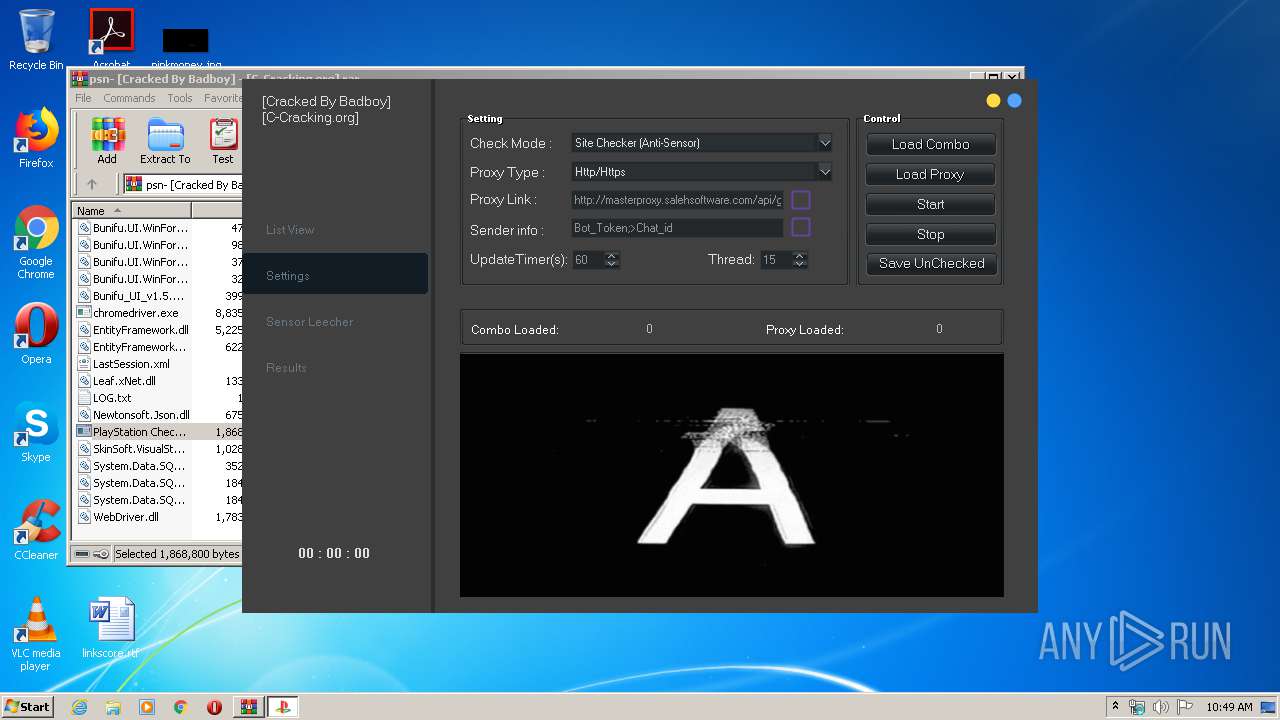Click the Proxy Link input field
This screenshot has width=1280, height=720.
coord(677,200)
